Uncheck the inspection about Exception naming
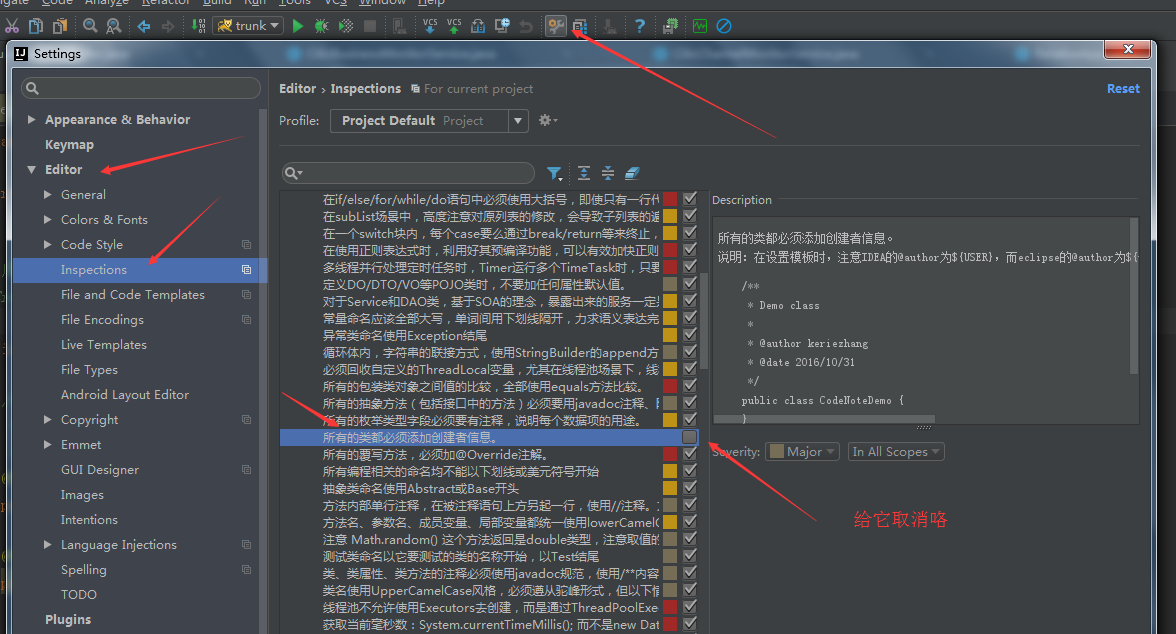 (689, 335)
